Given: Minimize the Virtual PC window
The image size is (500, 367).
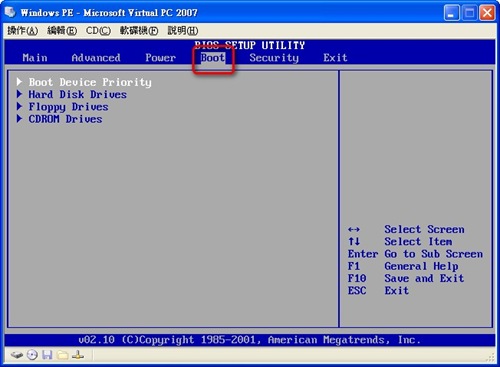Looking at the screenshot, I should tap(452, 13).
